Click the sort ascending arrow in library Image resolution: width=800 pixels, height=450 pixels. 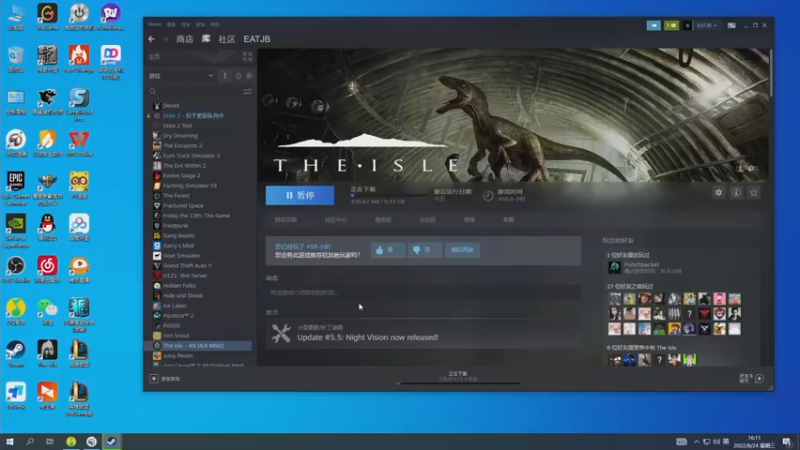click(x=225, y=76)
